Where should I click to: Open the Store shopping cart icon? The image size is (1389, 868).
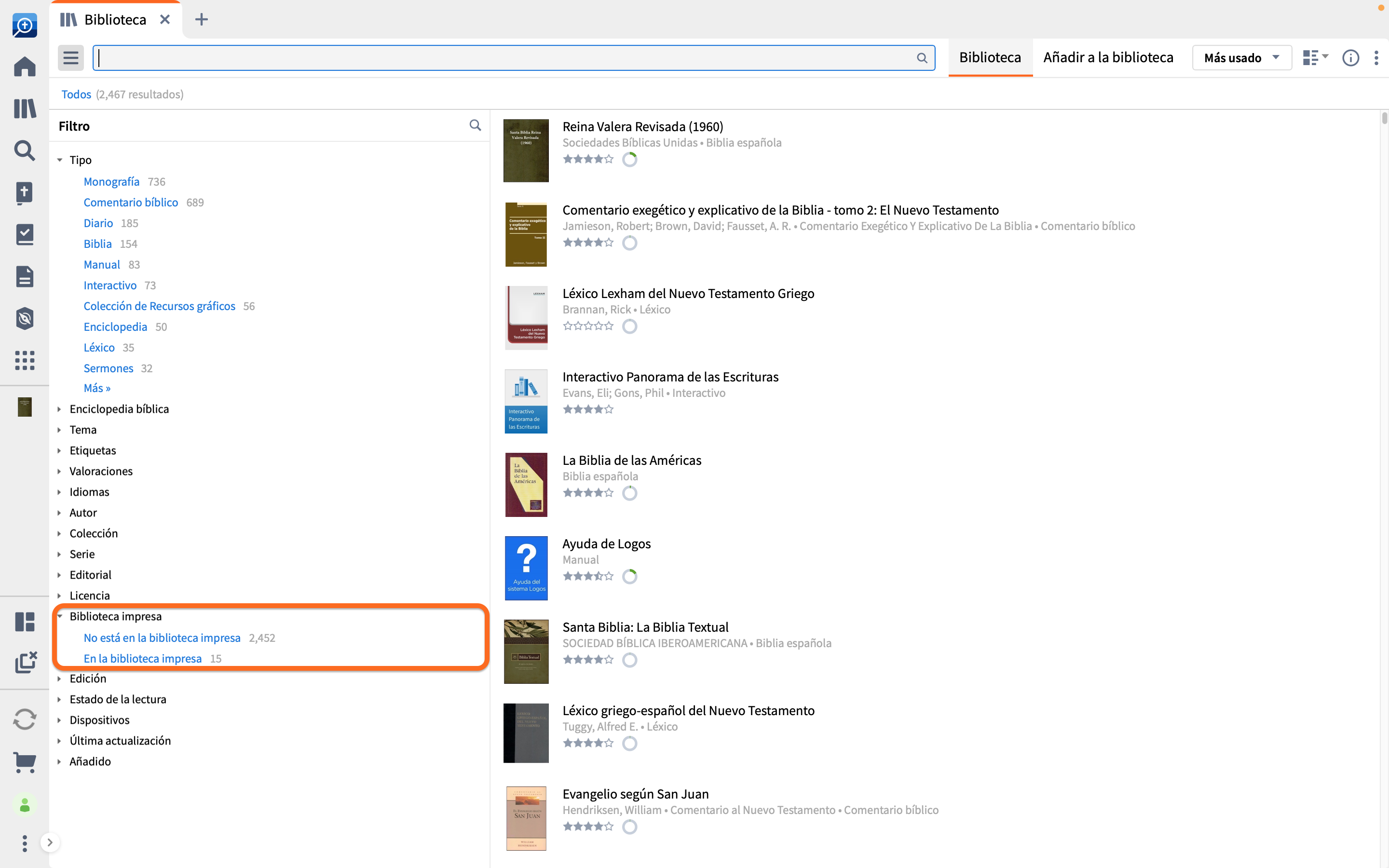(25, 763)
